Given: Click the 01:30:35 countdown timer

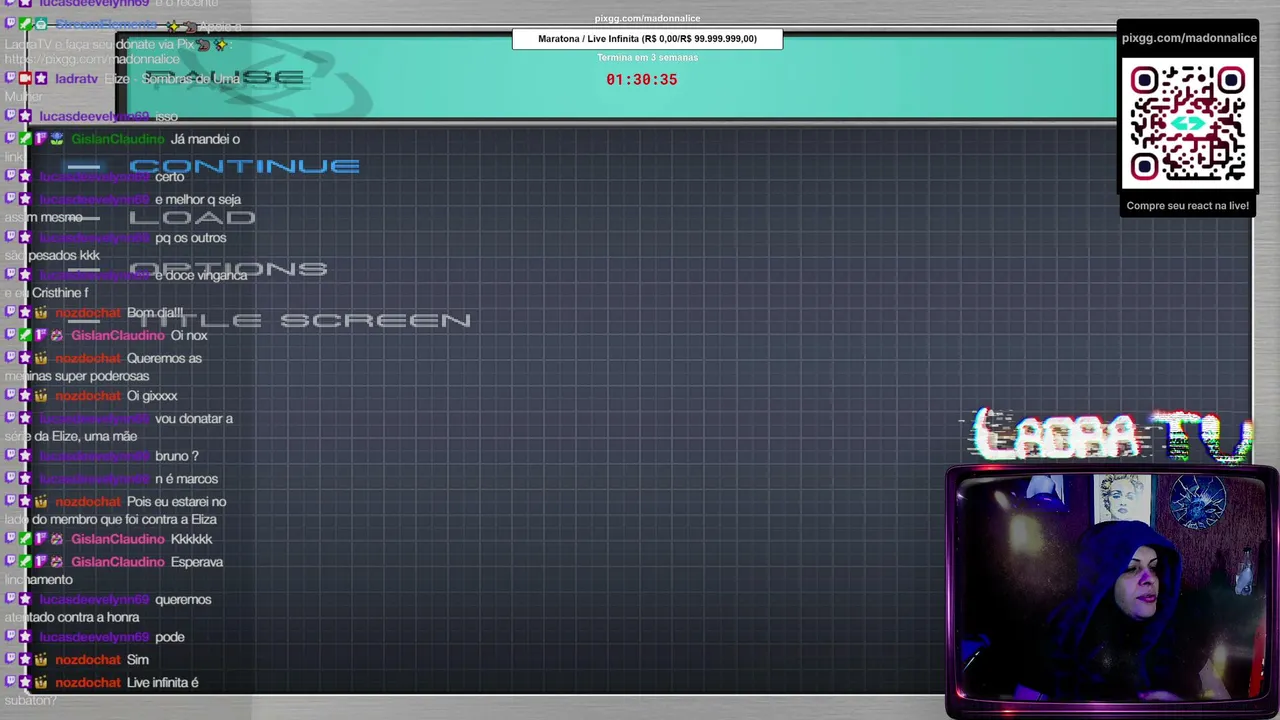Looking at the screenshot, I should (x=642, y=80).
